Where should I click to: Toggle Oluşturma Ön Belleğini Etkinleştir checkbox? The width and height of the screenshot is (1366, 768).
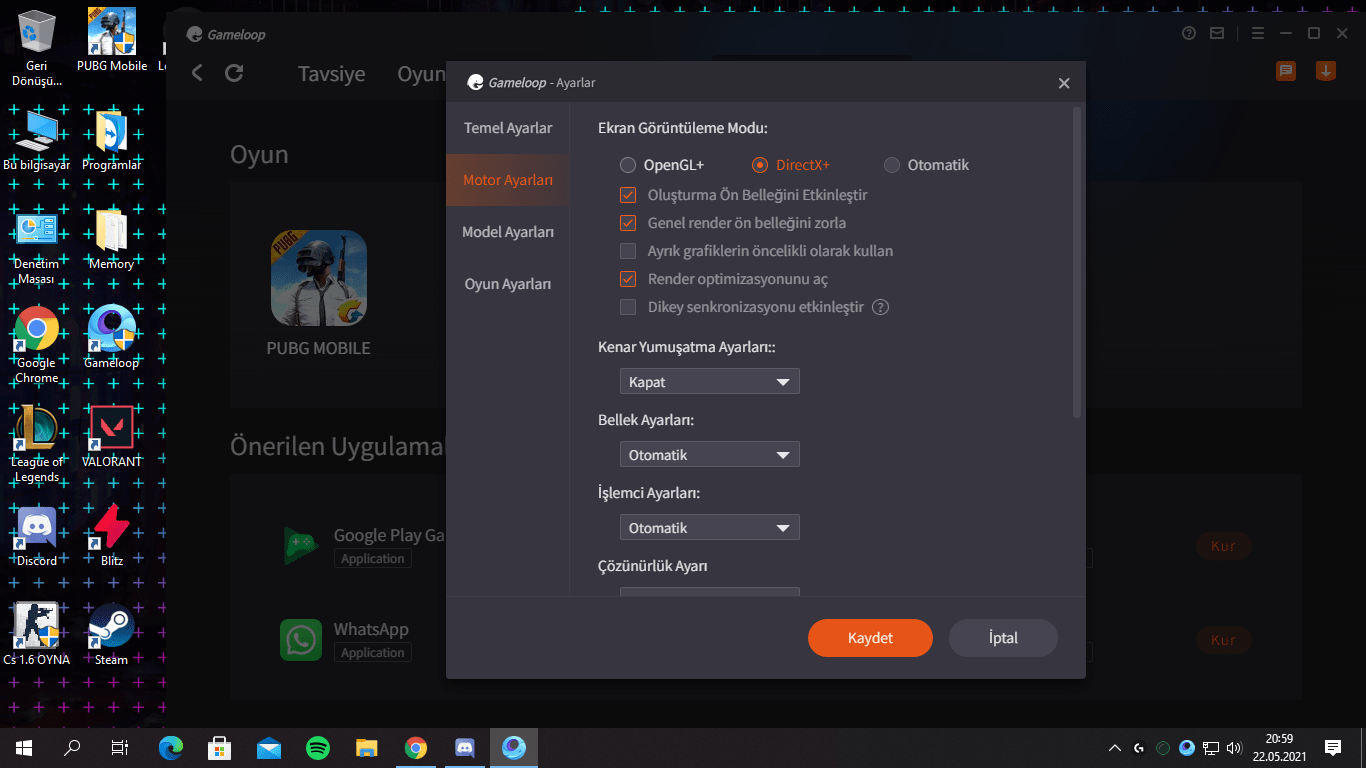click(628, 195)
